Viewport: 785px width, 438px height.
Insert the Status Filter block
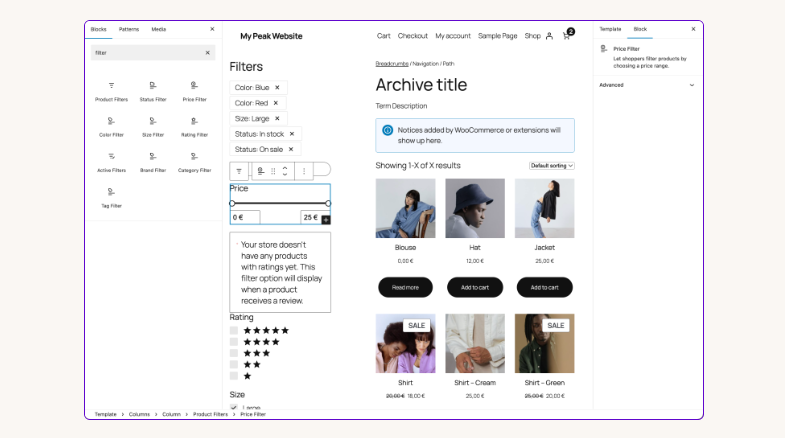[x=153, y=91]
